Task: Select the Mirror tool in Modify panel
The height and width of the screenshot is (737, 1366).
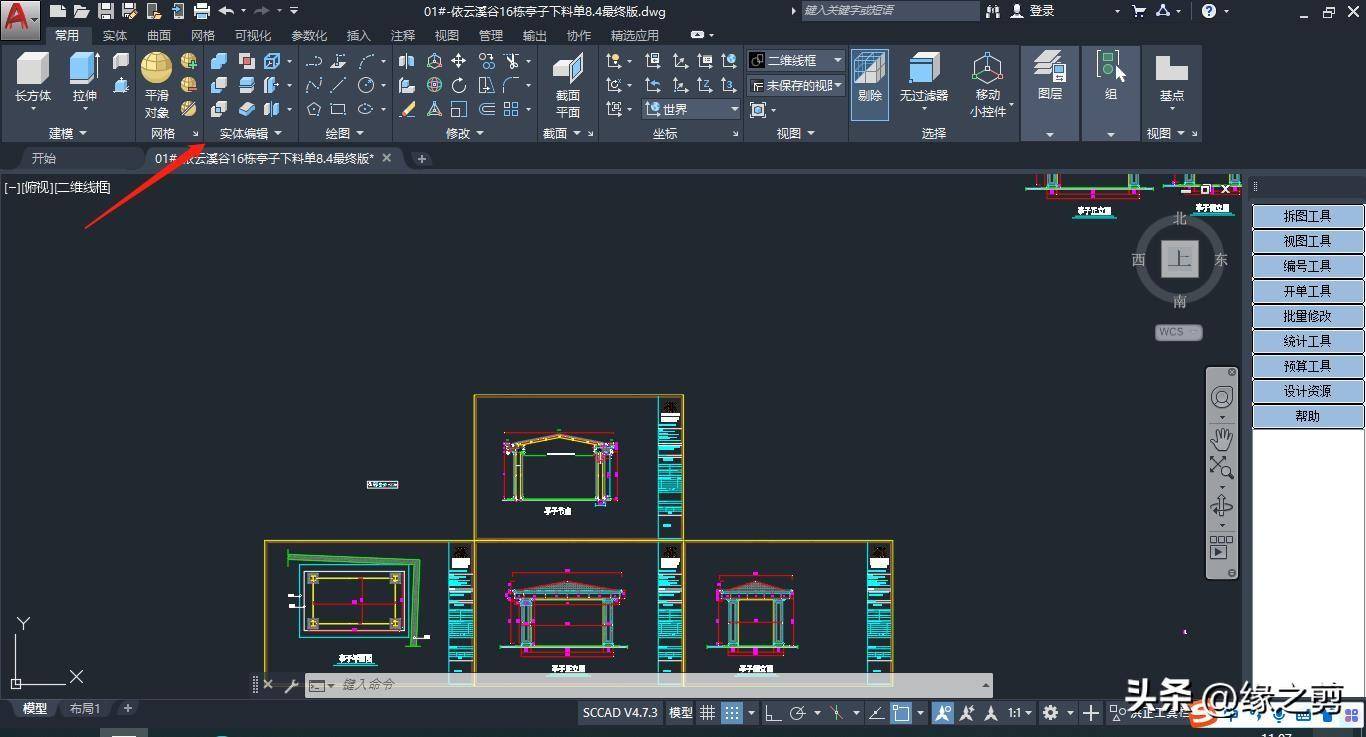Action: coord(407,61)
